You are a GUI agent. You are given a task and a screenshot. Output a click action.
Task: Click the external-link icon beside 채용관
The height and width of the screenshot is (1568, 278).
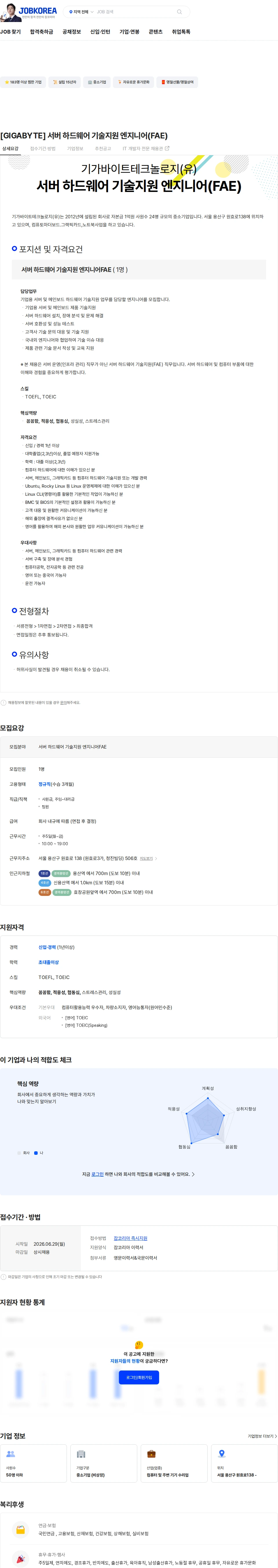point(167,148)
